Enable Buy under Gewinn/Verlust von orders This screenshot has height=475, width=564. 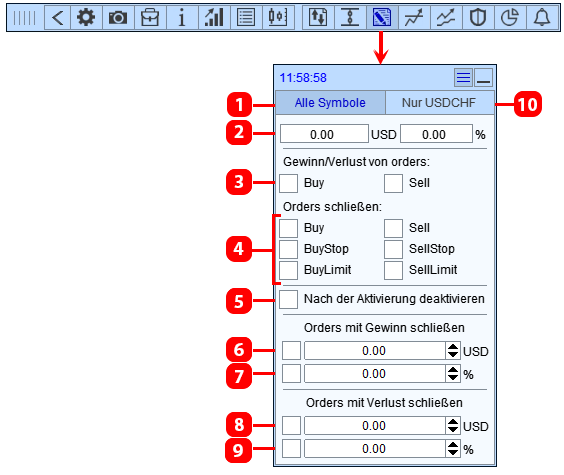[x=288, y=183]
